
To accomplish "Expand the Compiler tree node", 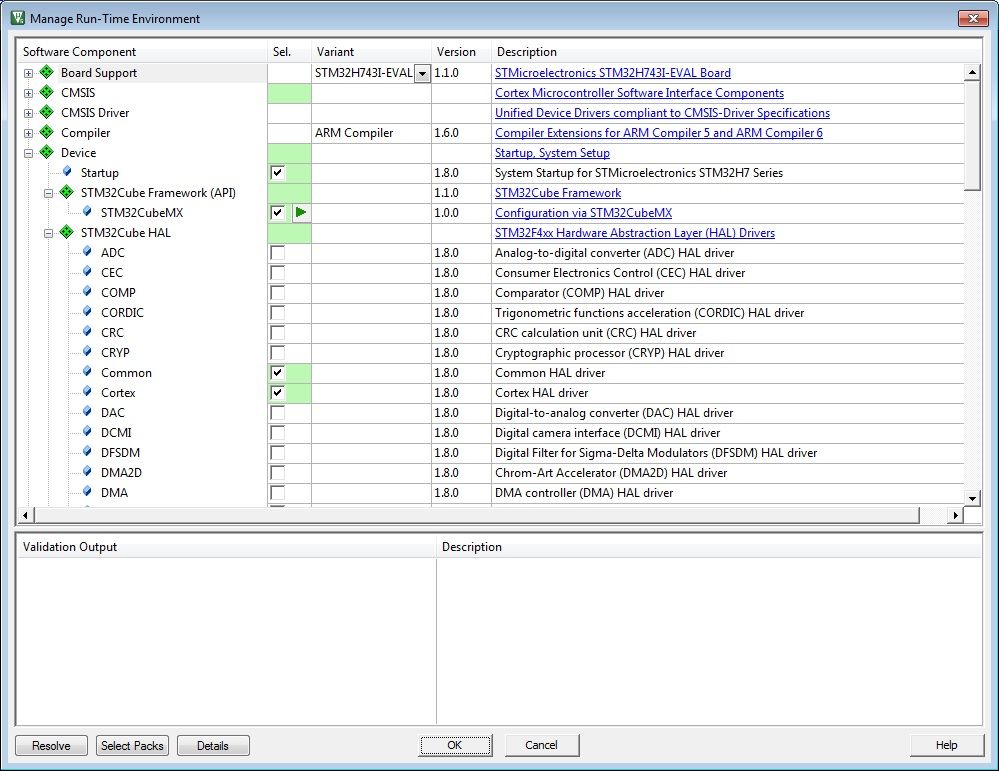I will (28, 133).
